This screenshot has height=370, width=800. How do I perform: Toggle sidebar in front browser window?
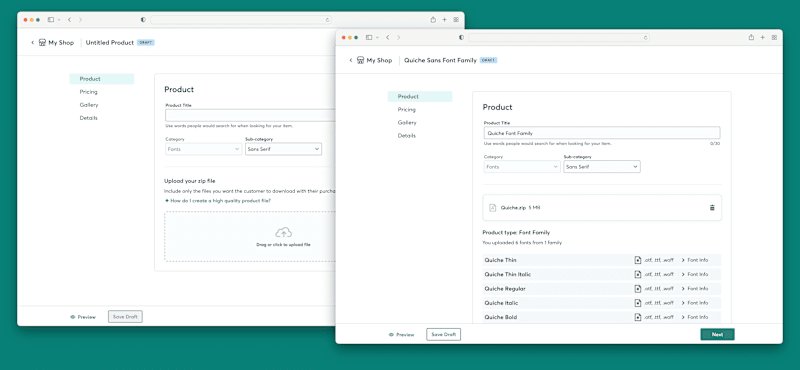pyautogui.click(x=369, y=37)
